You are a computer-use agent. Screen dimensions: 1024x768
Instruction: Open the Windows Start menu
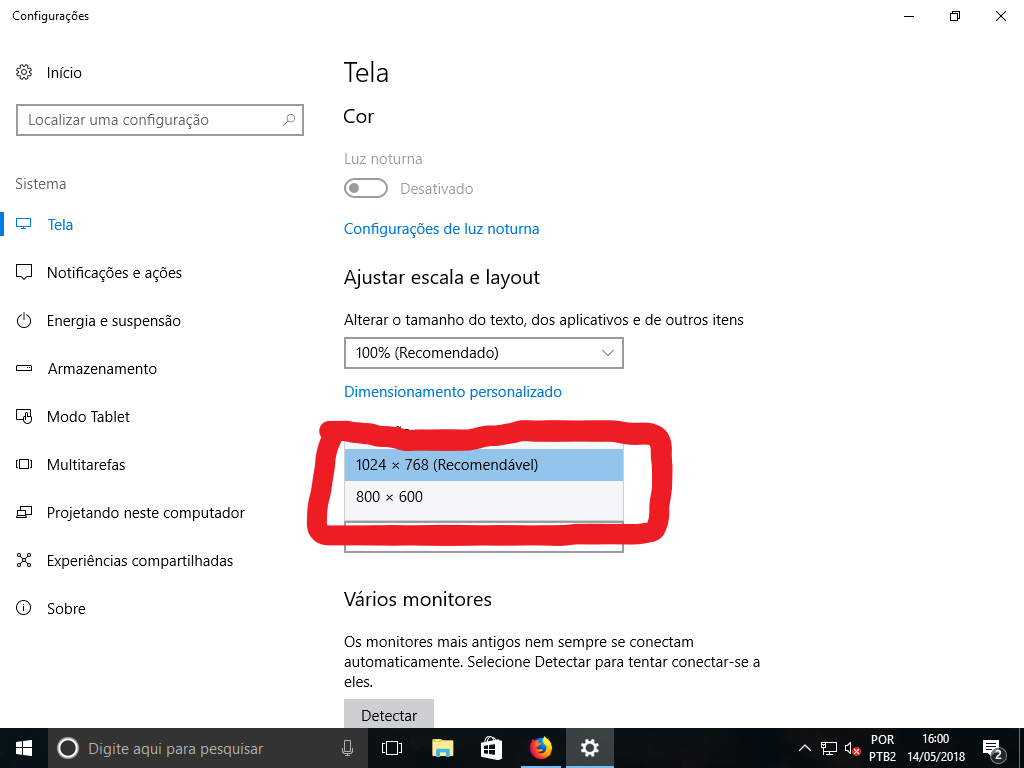click(x=24, y=748)
